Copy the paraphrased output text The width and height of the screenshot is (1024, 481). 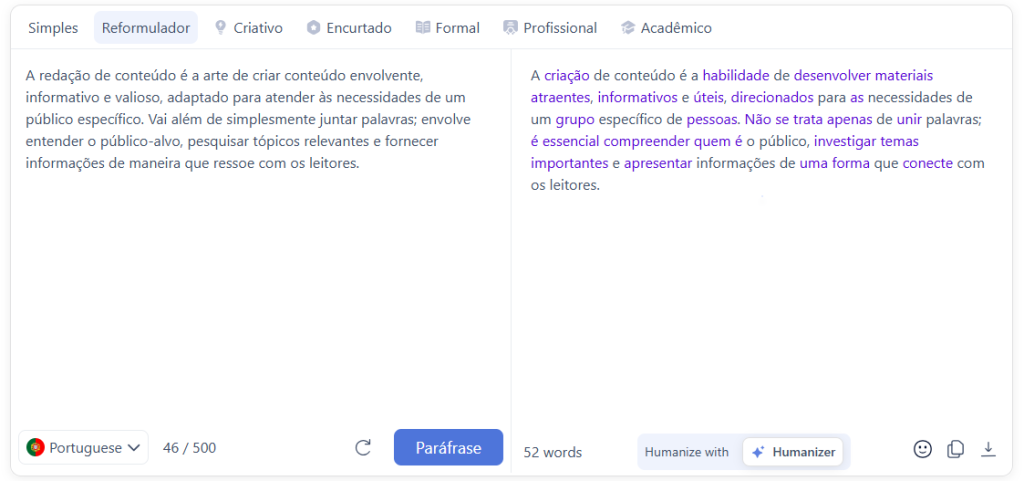(955, 449)
